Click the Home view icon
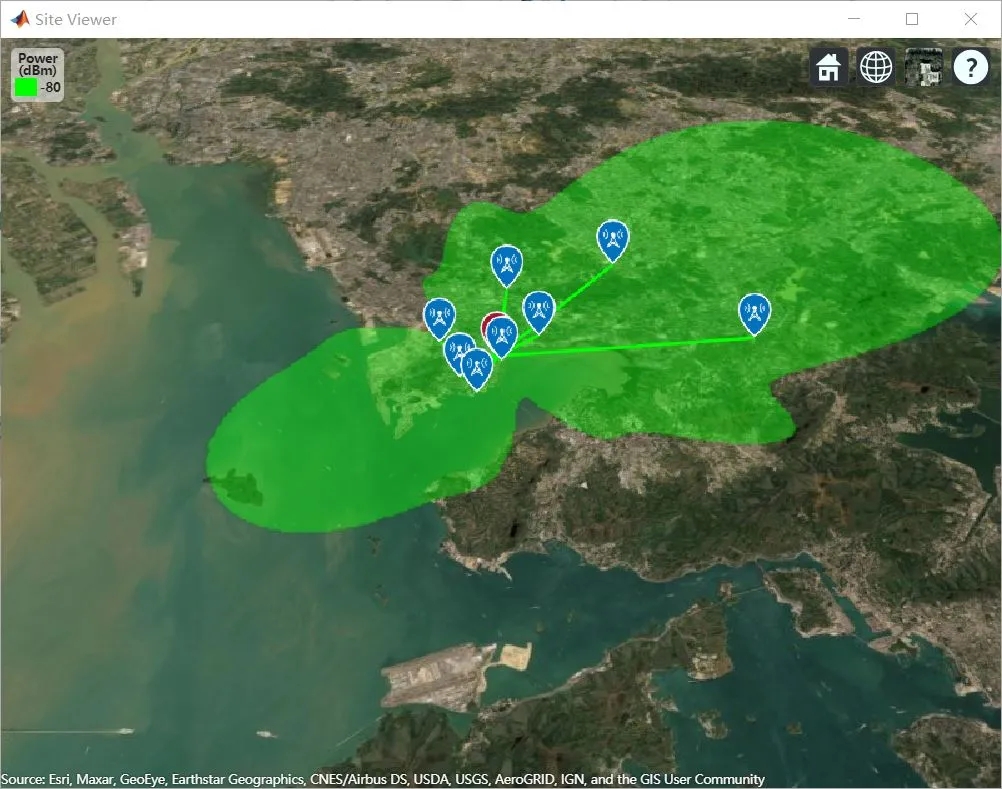1002x789 pixels. [x=829, y=66]
